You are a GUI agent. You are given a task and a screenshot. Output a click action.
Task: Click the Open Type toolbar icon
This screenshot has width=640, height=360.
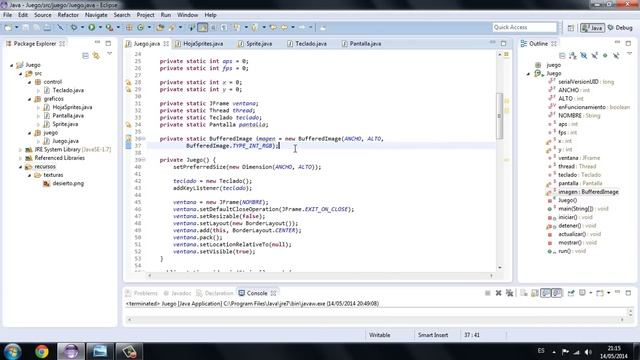tap(160, 27)
